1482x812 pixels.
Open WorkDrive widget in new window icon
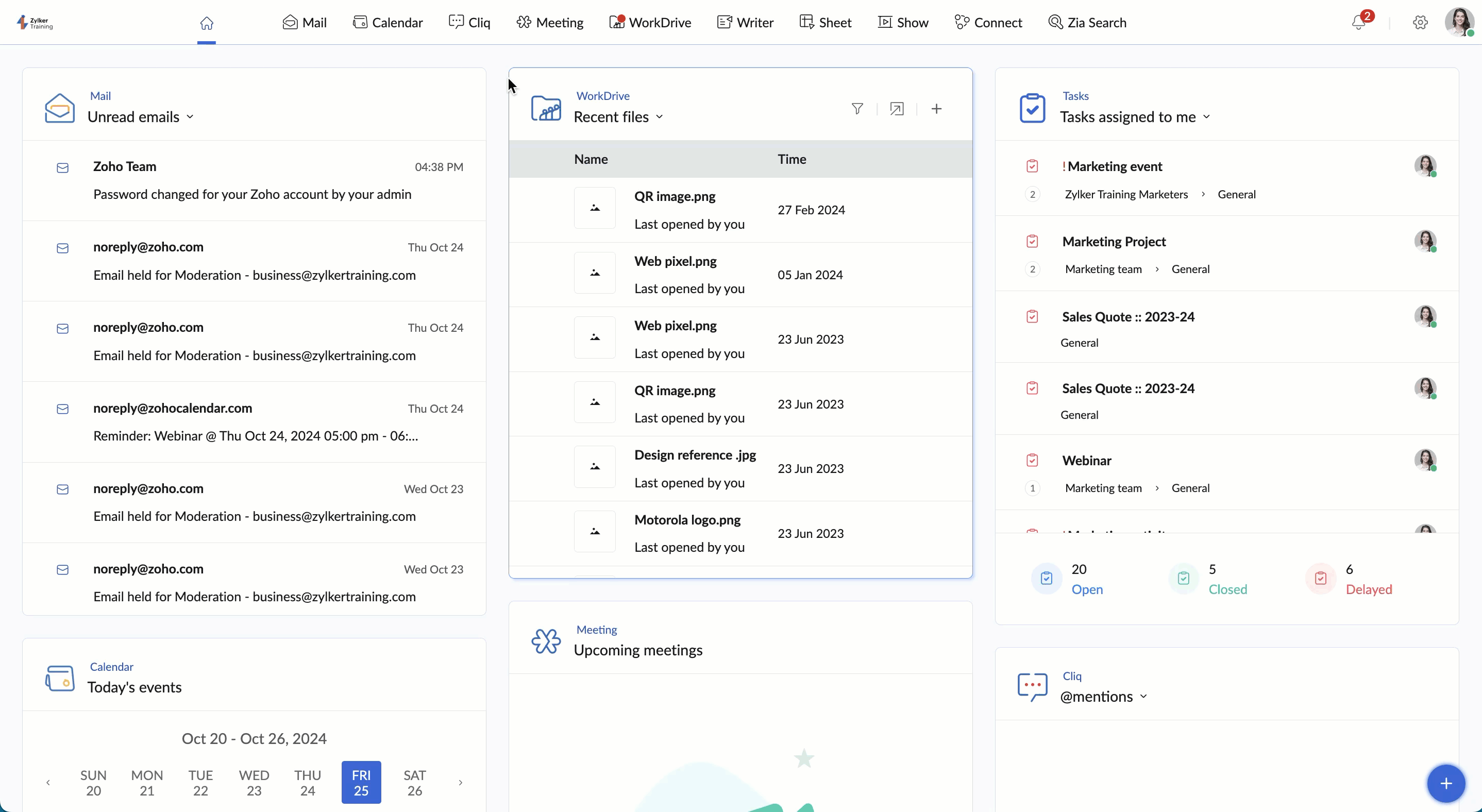[896, 109]
